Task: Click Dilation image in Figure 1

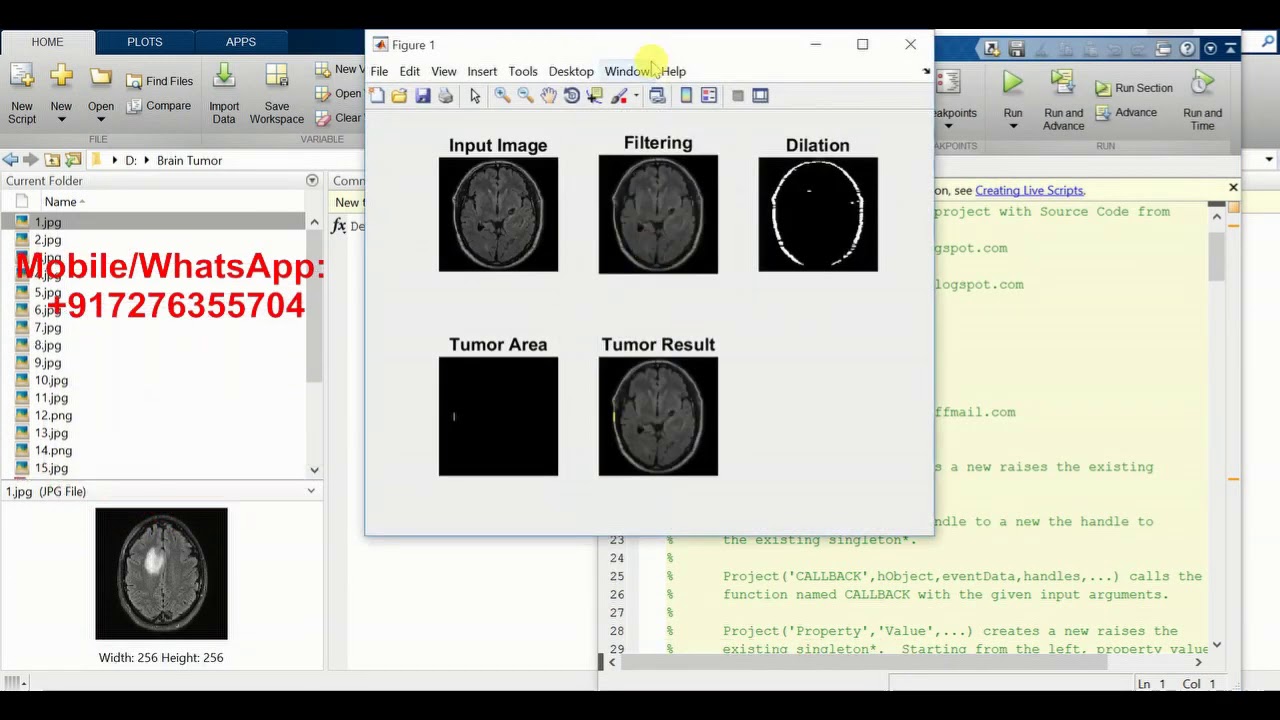Action: [818, 214]
